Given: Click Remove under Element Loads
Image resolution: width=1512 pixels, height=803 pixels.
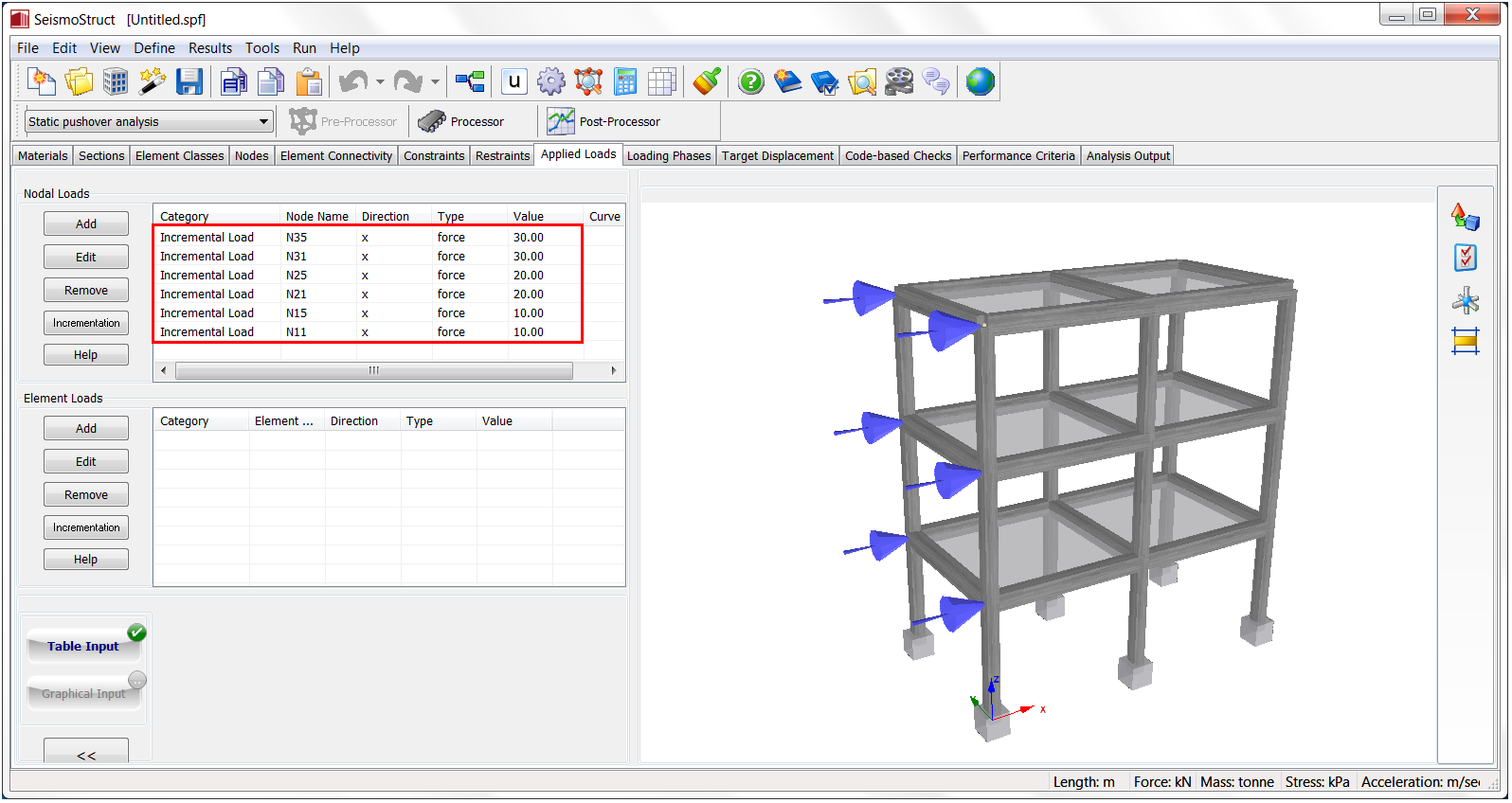Looking at the screenshot, I should [86, 495].
